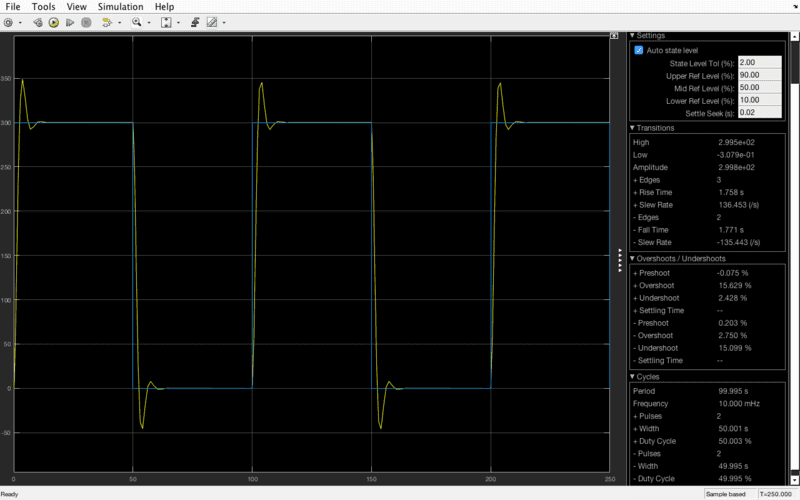Open the Simulation menu
800x500 pixels.
click(x=120, y=6)
